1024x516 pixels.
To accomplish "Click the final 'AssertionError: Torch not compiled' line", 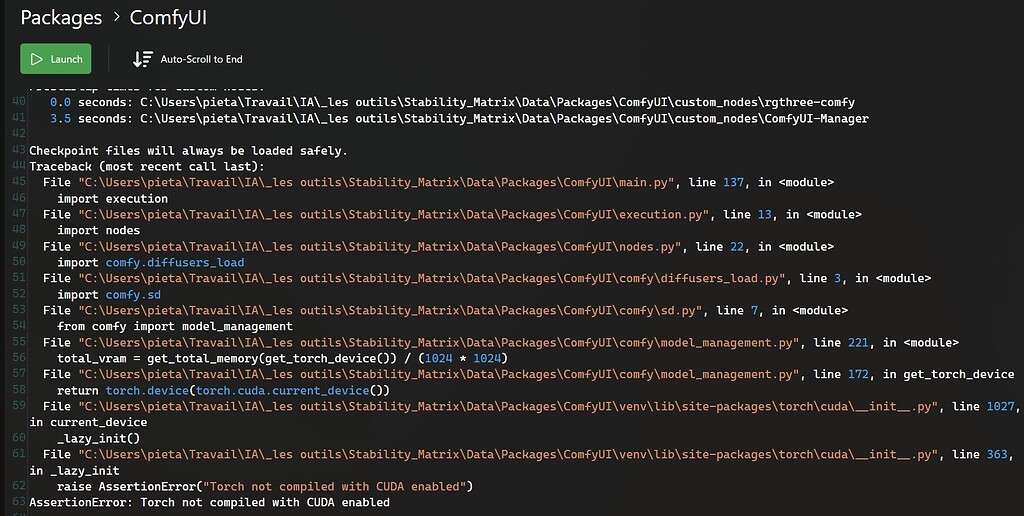I will (209, 502).
